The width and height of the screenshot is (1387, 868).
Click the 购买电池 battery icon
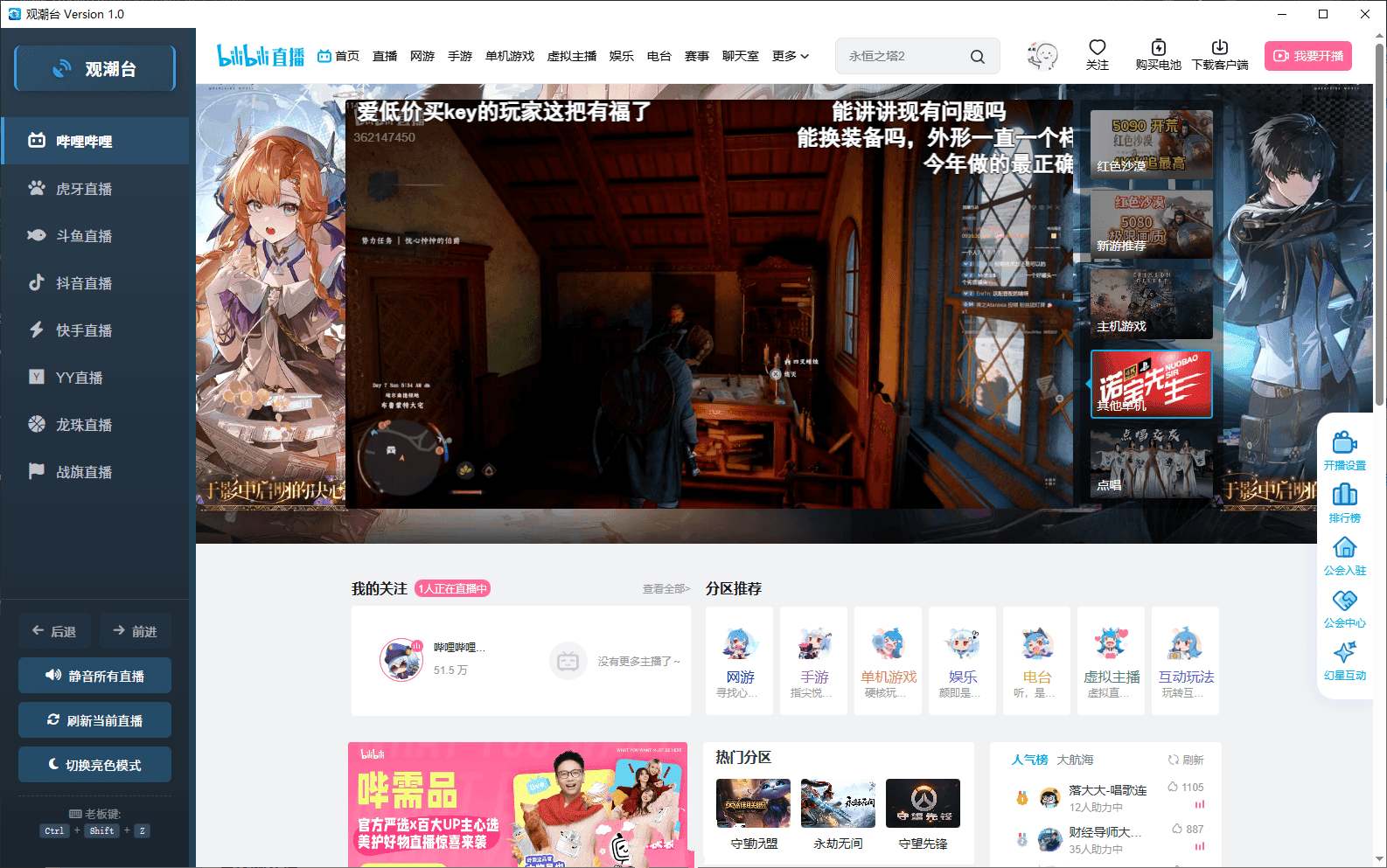tap(1158, 48)
